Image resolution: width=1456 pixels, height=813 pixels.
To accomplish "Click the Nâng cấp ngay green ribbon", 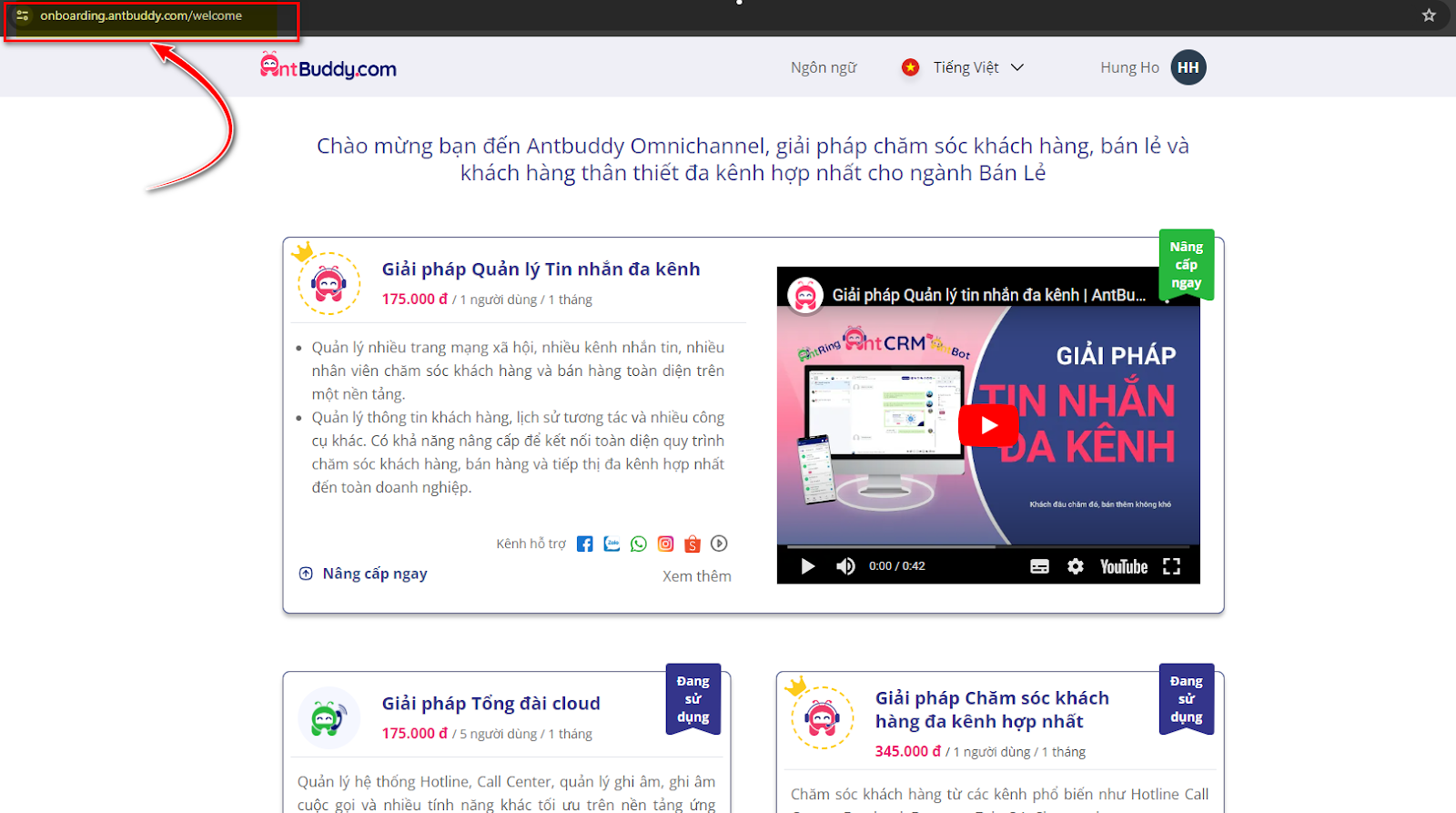I will tap(1187, 264).
